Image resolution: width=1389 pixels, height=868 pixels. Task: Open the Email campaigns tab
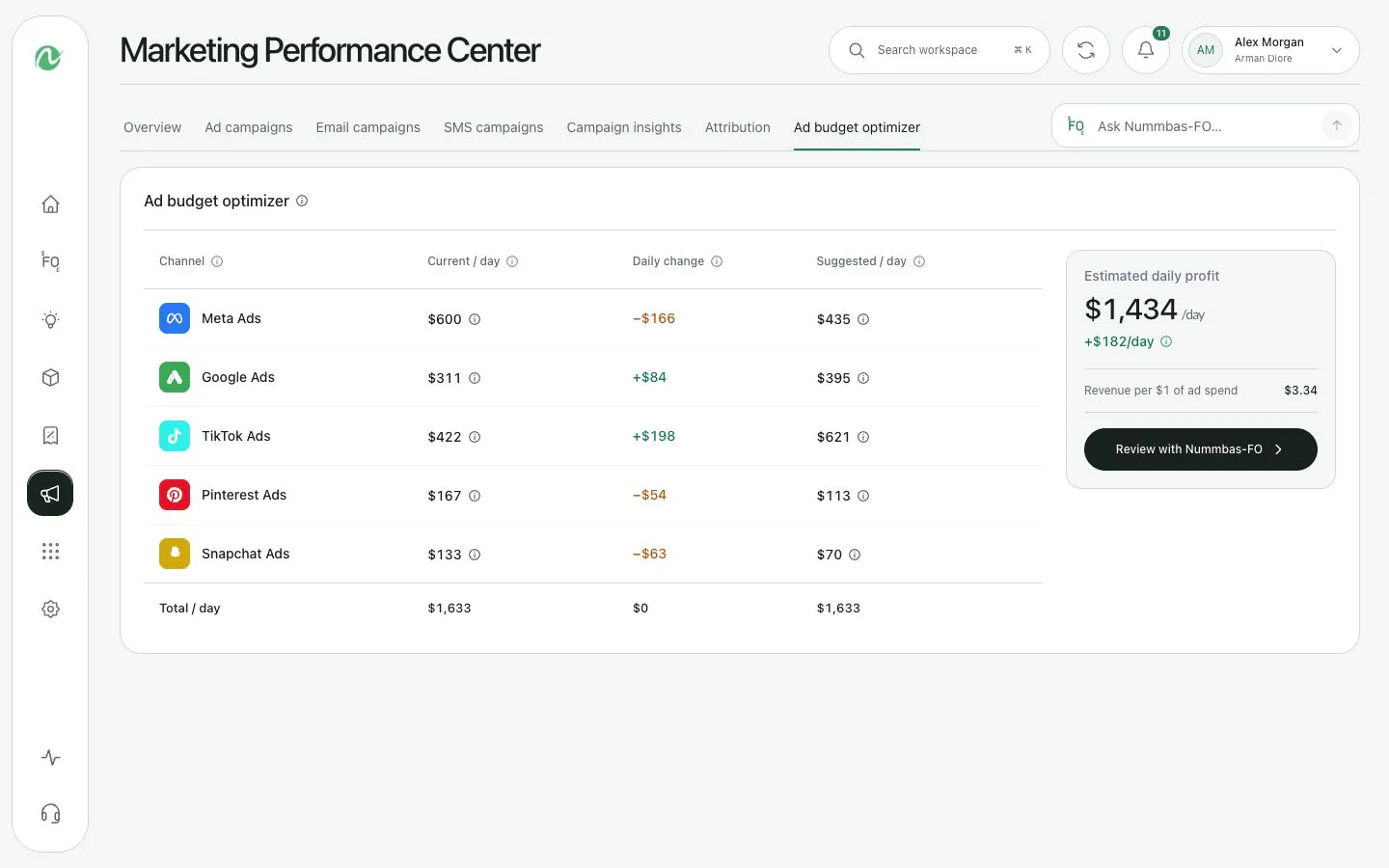[368, 127]
